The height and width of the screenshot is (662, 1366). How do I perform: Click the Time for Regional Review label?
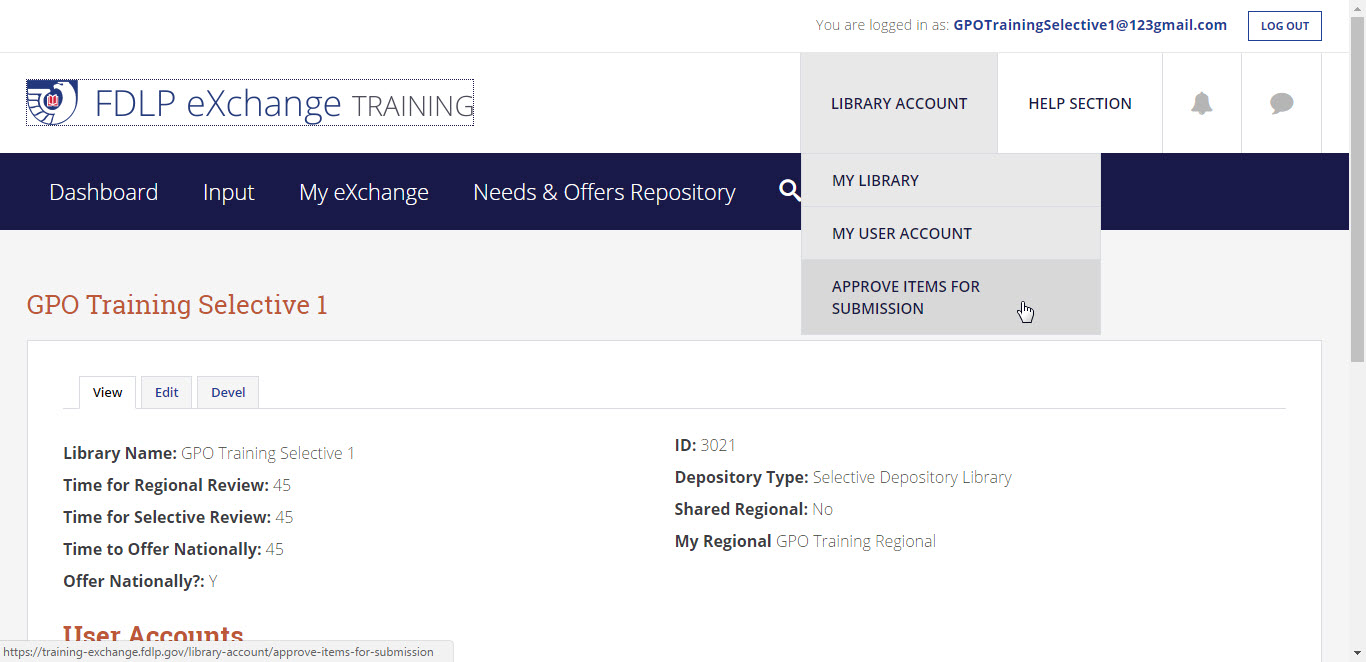pos(166,485)
